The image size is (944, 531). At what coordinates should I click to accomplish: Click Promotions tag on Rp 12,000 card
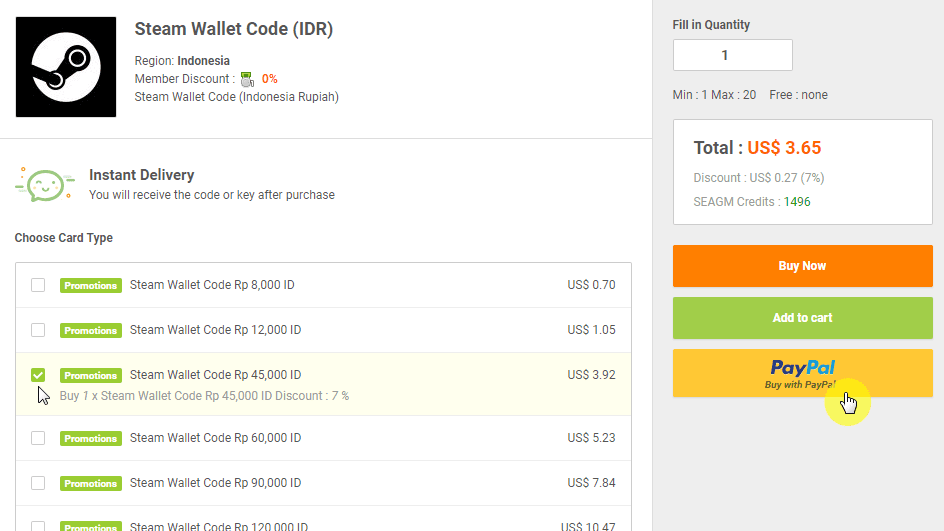91,331
